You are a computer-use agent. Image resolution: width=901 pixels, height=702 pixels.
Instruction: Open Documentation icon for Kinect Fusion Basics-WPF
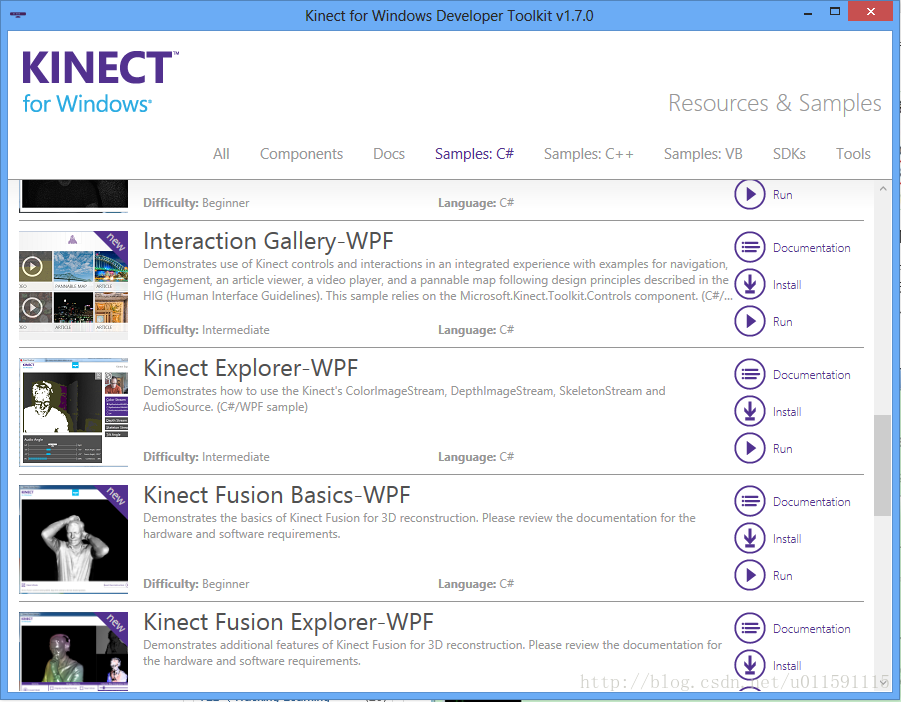(749, 501)
